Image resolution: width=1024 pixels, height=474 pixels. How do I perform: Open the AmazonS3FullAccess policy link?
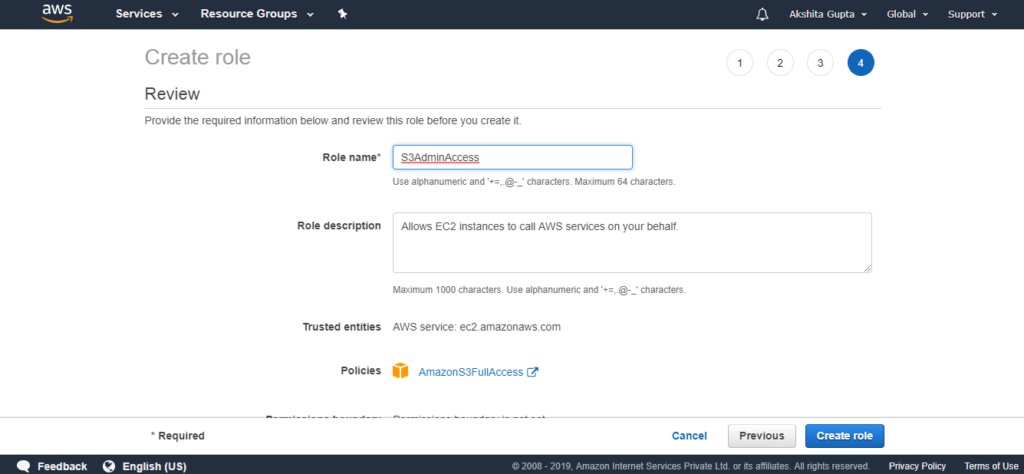(471, 372)
